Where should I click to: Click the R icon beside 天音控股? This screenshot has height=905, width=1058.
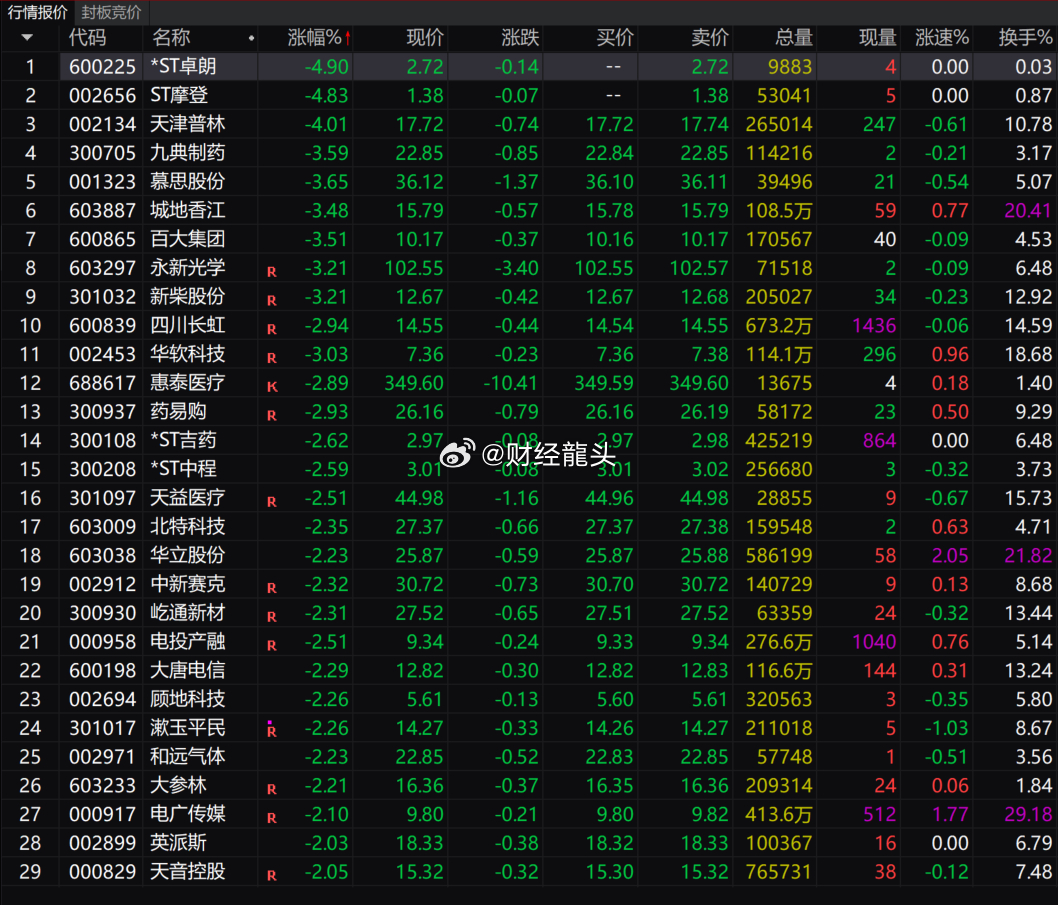271,873
